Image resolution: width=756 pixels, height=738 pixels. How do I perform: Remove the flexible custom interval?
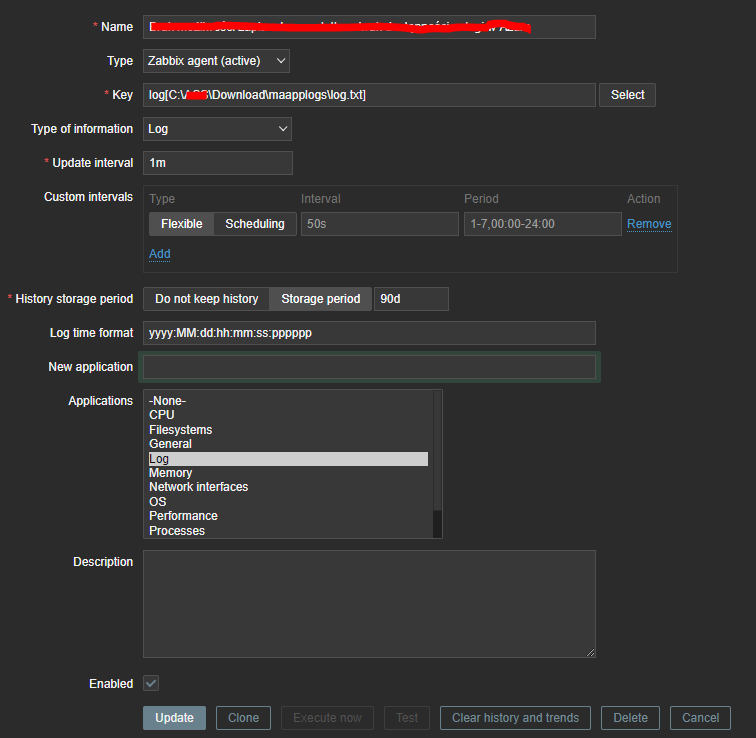(649, 224)
